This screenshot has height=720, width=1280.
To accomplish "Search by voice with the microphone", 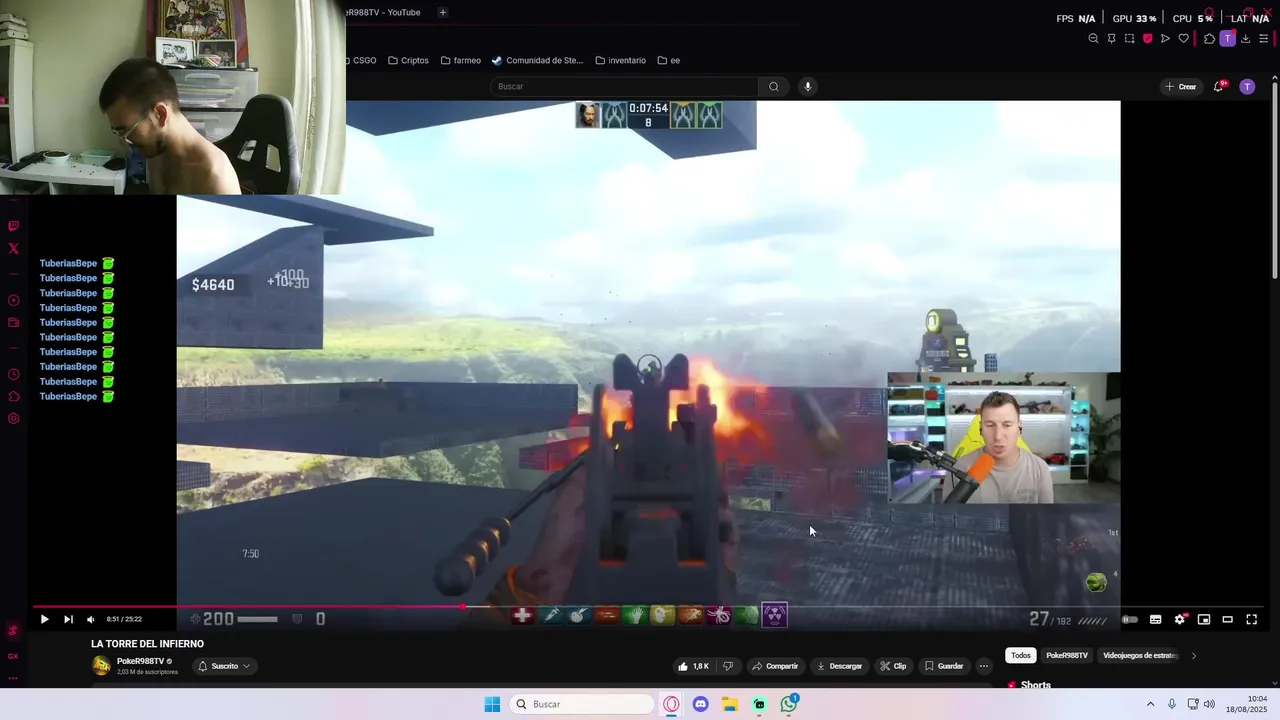I will coord(808,86).
